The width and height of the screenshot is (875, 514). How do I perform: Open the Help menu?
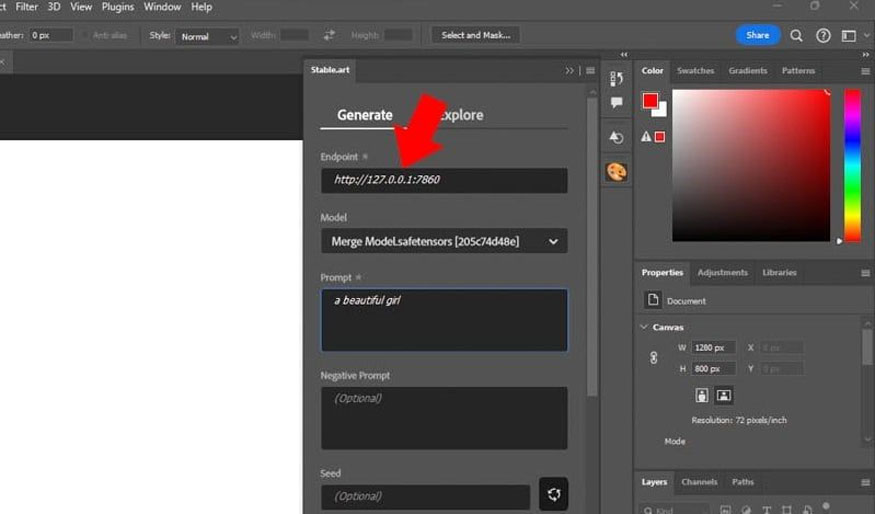(201, 7)
